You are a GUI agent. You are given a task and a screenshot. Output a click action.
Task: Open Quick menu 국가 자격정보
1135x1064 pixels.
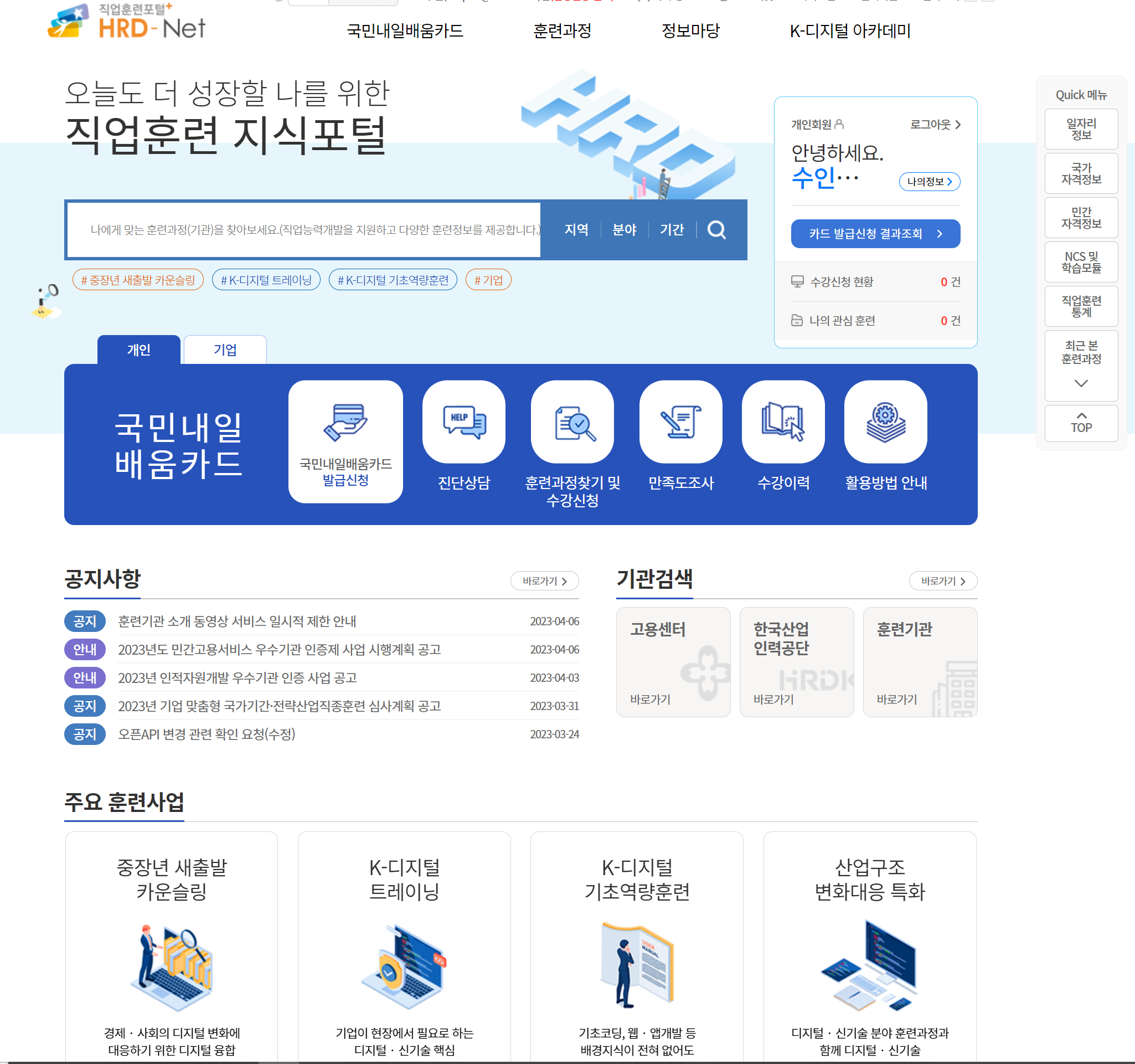pos(1081,173)
